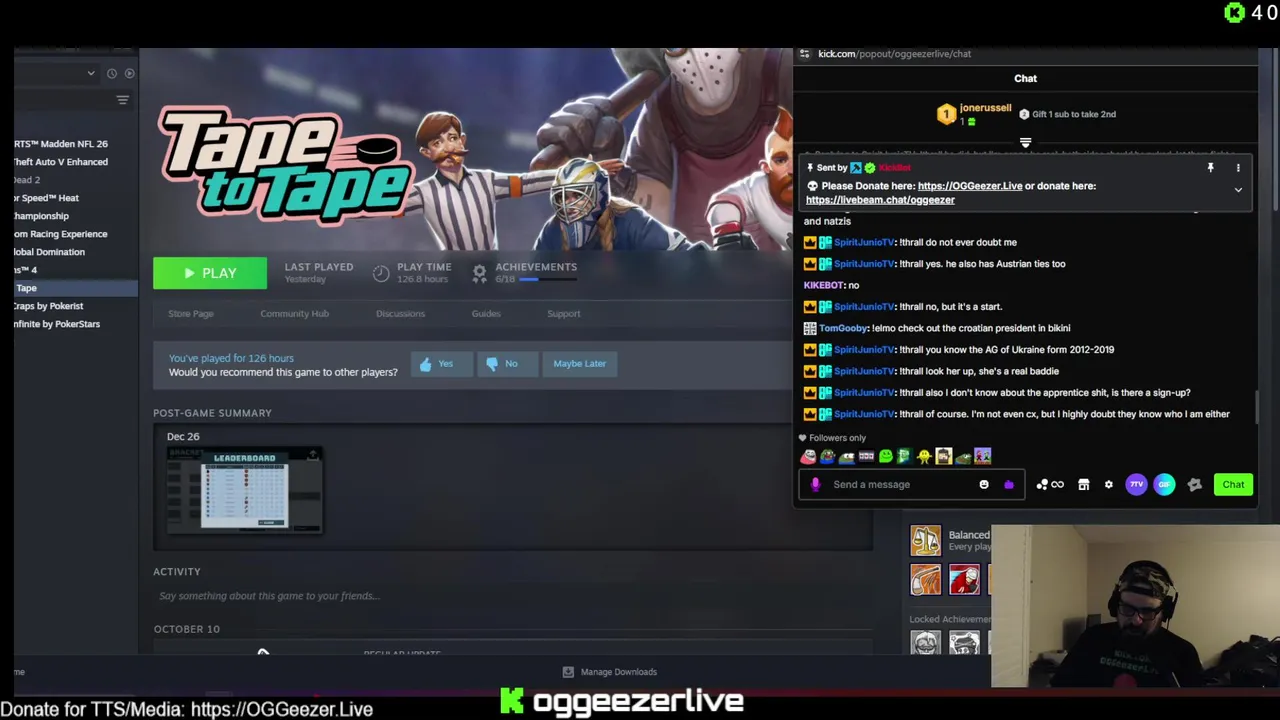The height and width of the screenshot is (720, 1280).
Task: Select the green blob smiley emote
Action: coord(885,457)
